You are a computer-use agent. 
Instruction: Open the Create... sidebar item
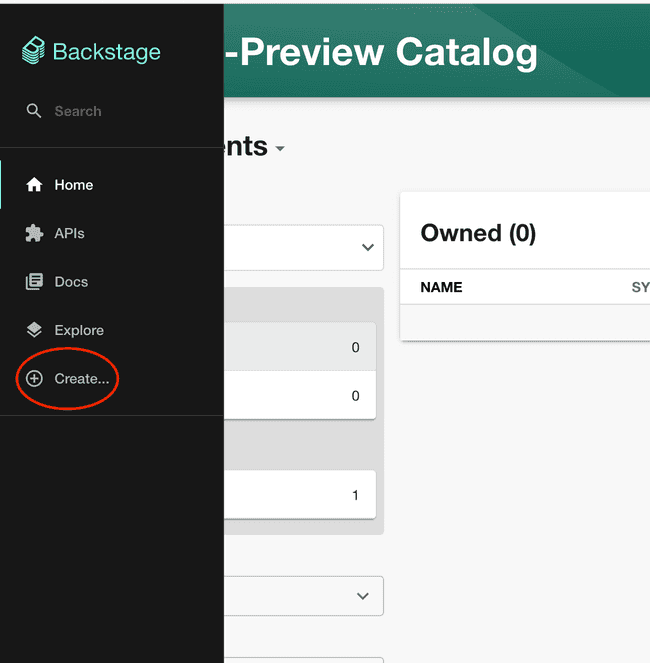[x=112, y=378]
